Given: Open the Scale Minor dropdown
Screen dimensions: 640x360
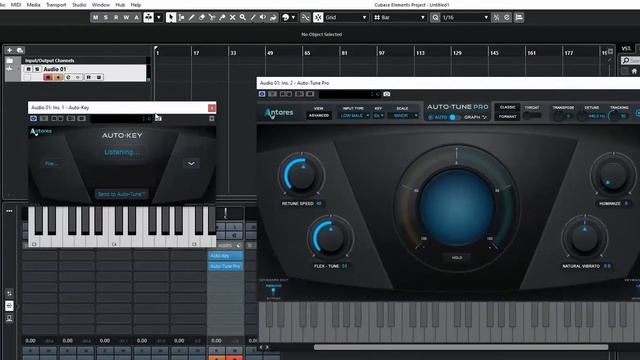Looking at the screenshot, I should [402, 116].
